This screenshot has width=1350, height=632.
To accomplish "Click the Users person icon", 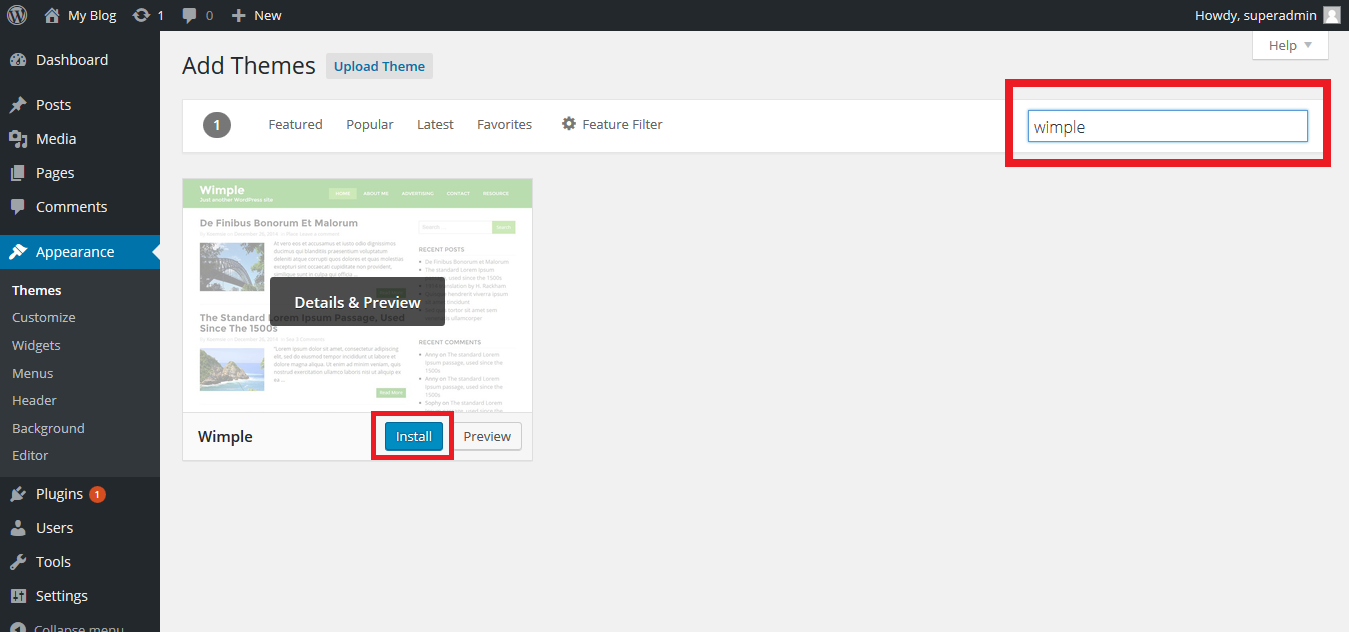I will 18,528.
